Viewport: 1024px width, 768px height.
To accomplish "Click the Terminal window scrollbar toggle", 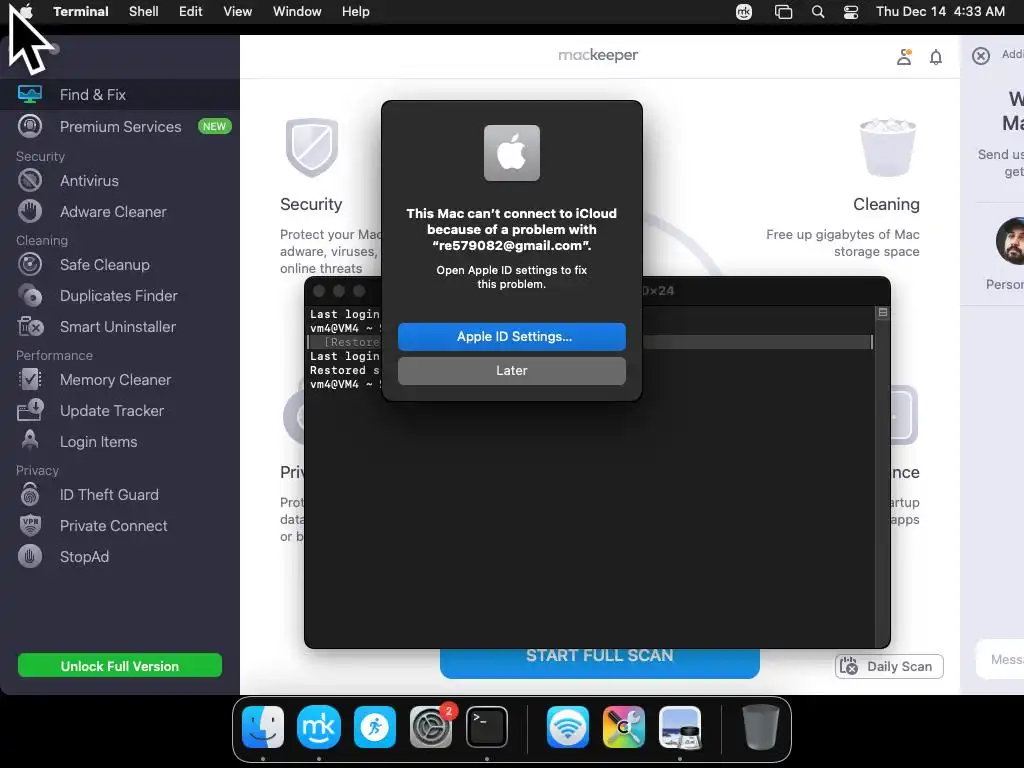I will click(x=882, y=313).
